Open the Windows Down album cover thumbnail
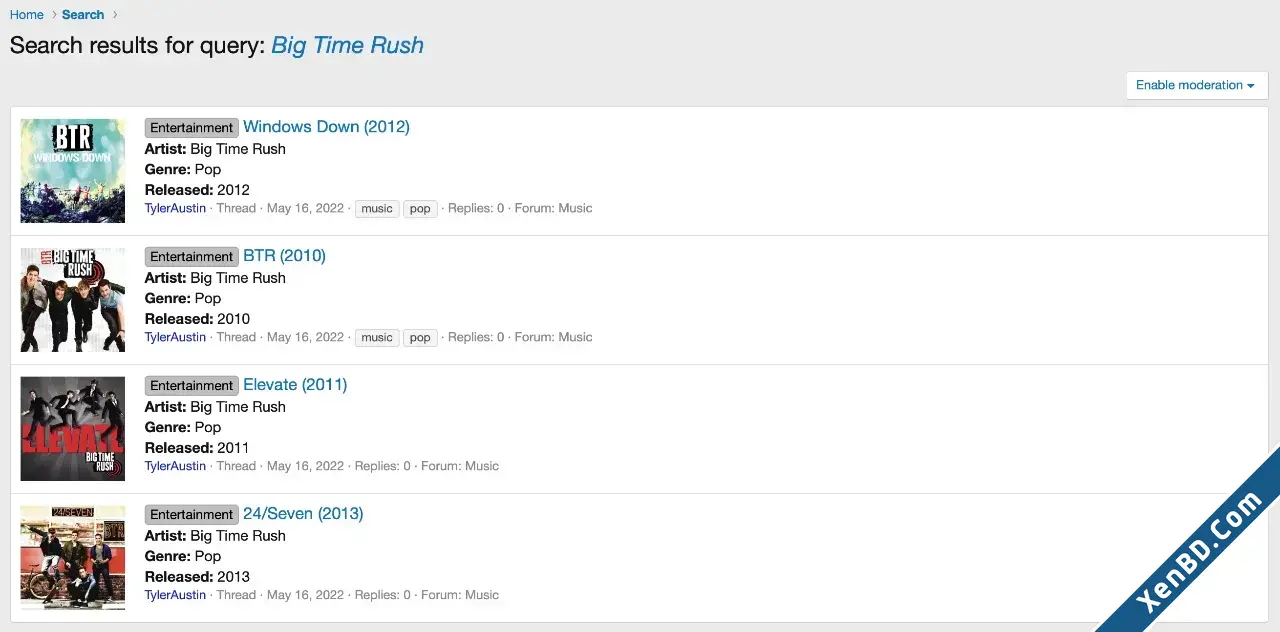Image resolution: width=1280 pixels, height=632 pixels. [73, 171]
